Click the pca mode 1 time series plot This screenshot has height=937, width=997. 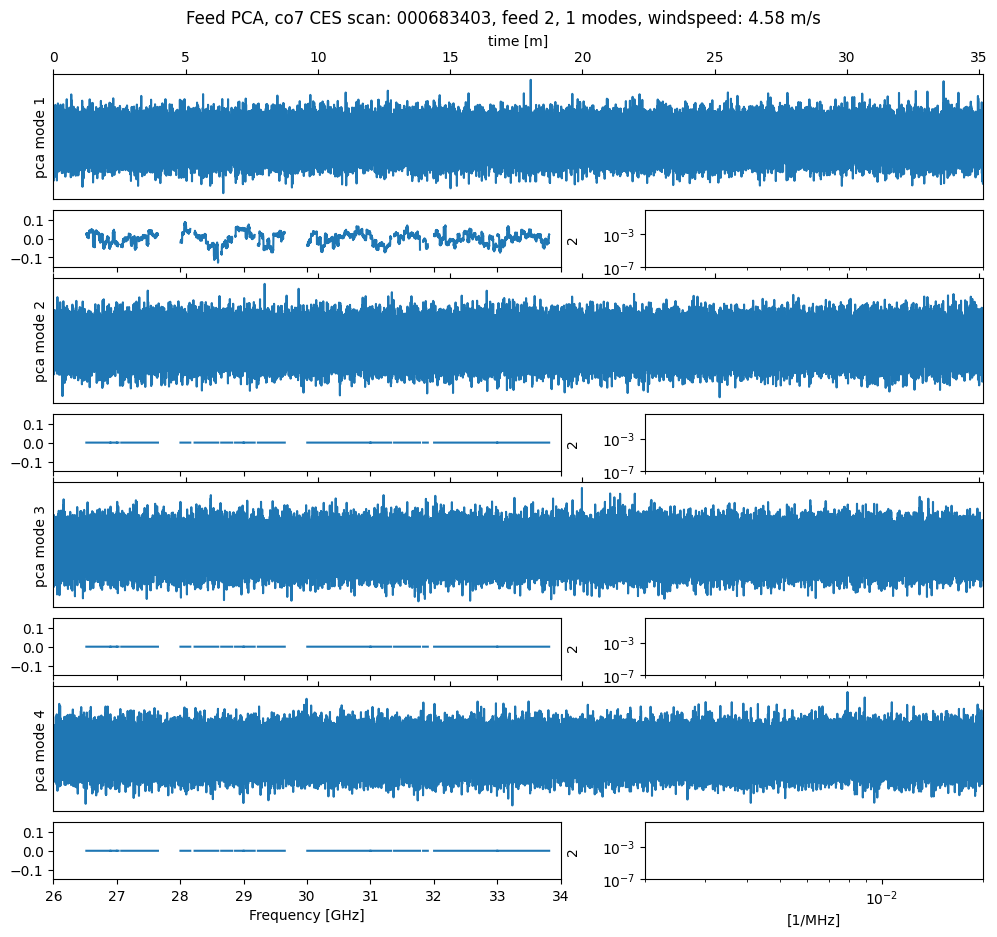point(517,137)
